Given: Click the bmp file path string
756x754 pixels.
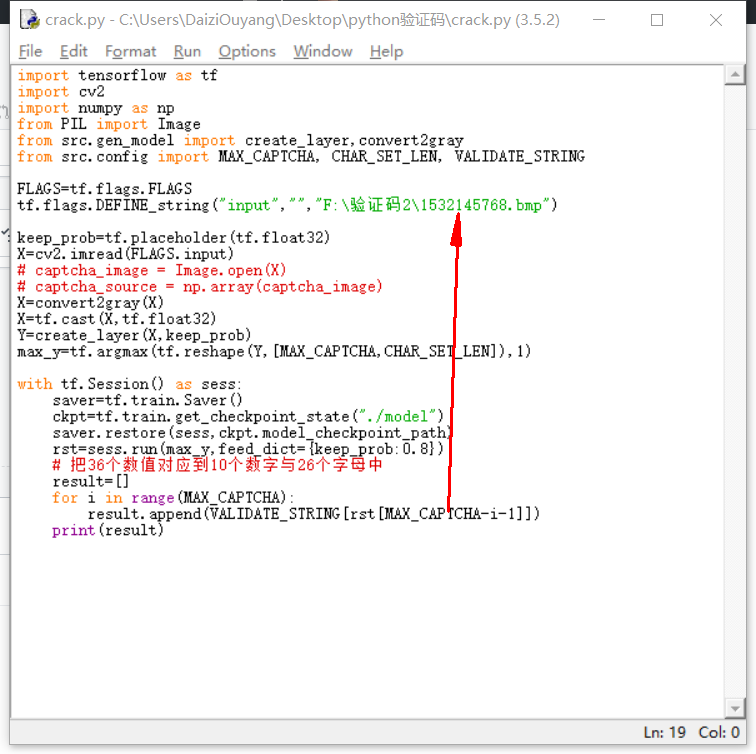Looking at the screenshot, I should point(432,205).
